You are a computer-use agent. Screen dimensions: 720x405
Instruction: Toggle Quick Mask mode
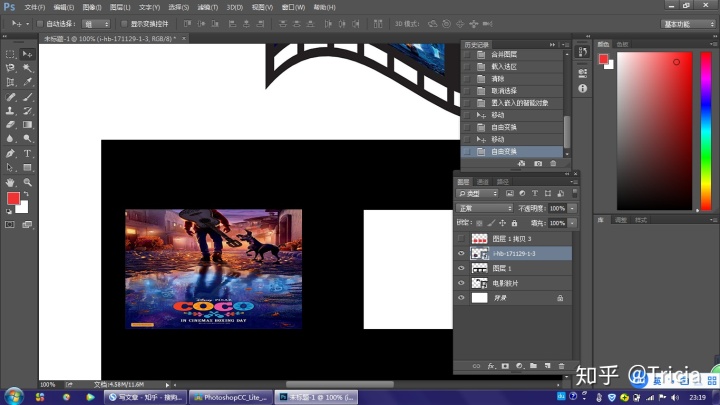coord(10,225)
